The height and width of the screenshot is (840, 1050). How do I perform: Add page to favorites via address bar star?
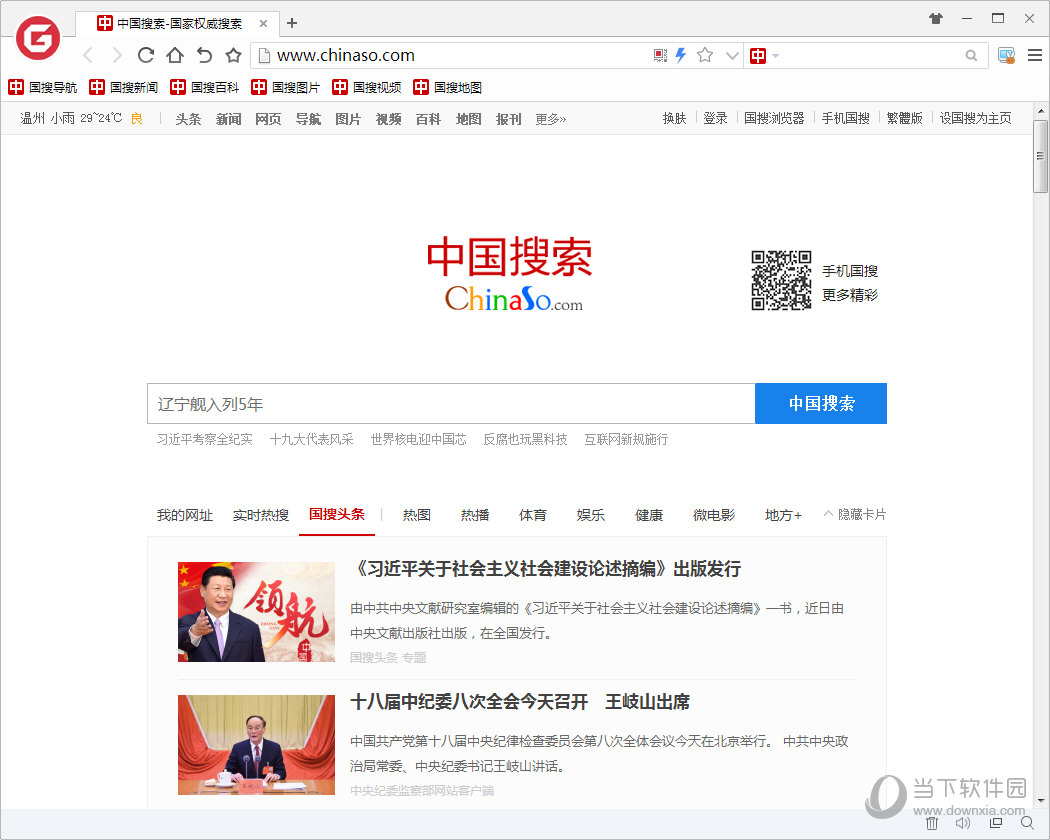coord(704,55)
